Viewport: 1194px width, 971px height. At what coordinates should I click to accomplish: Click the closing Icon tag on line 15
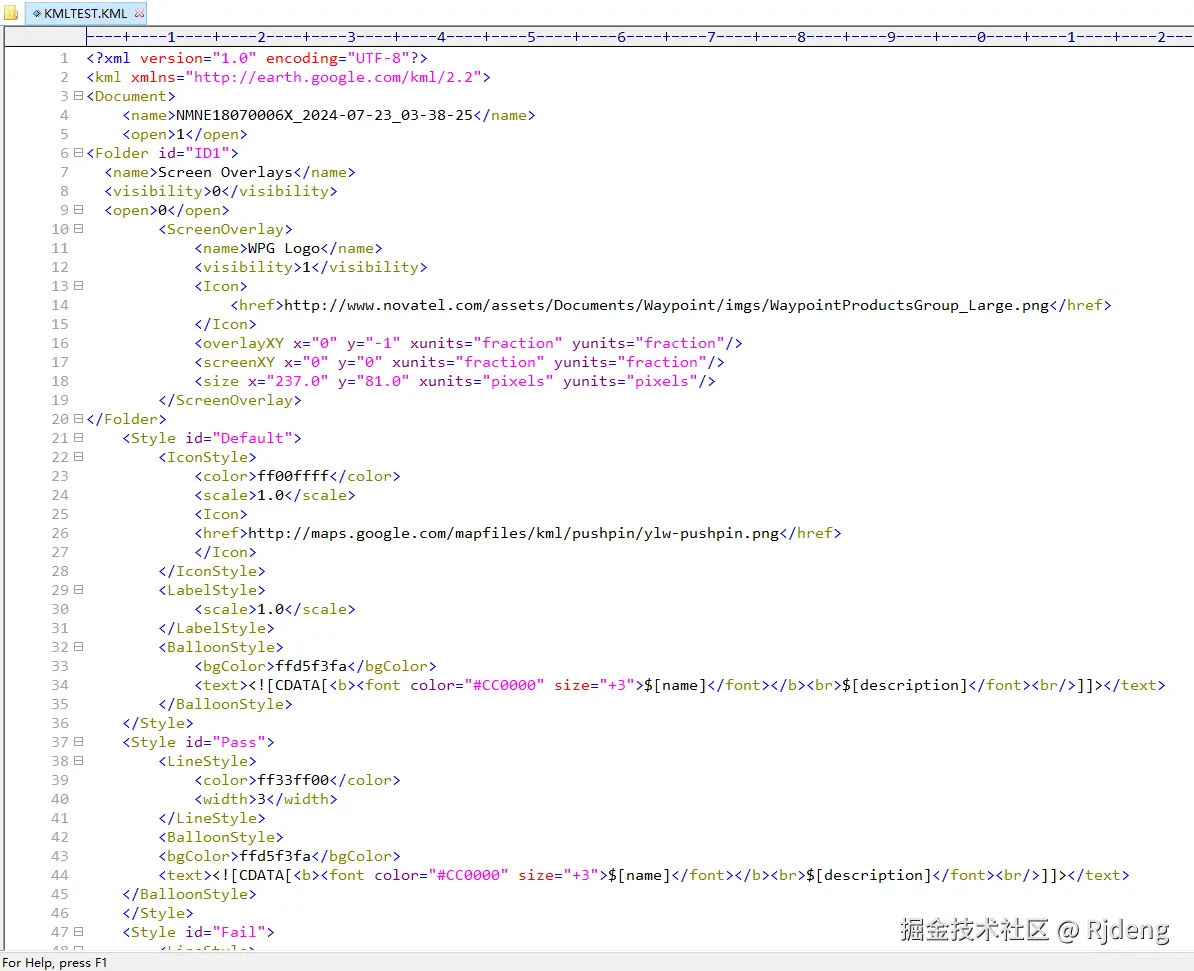(225, 324)
